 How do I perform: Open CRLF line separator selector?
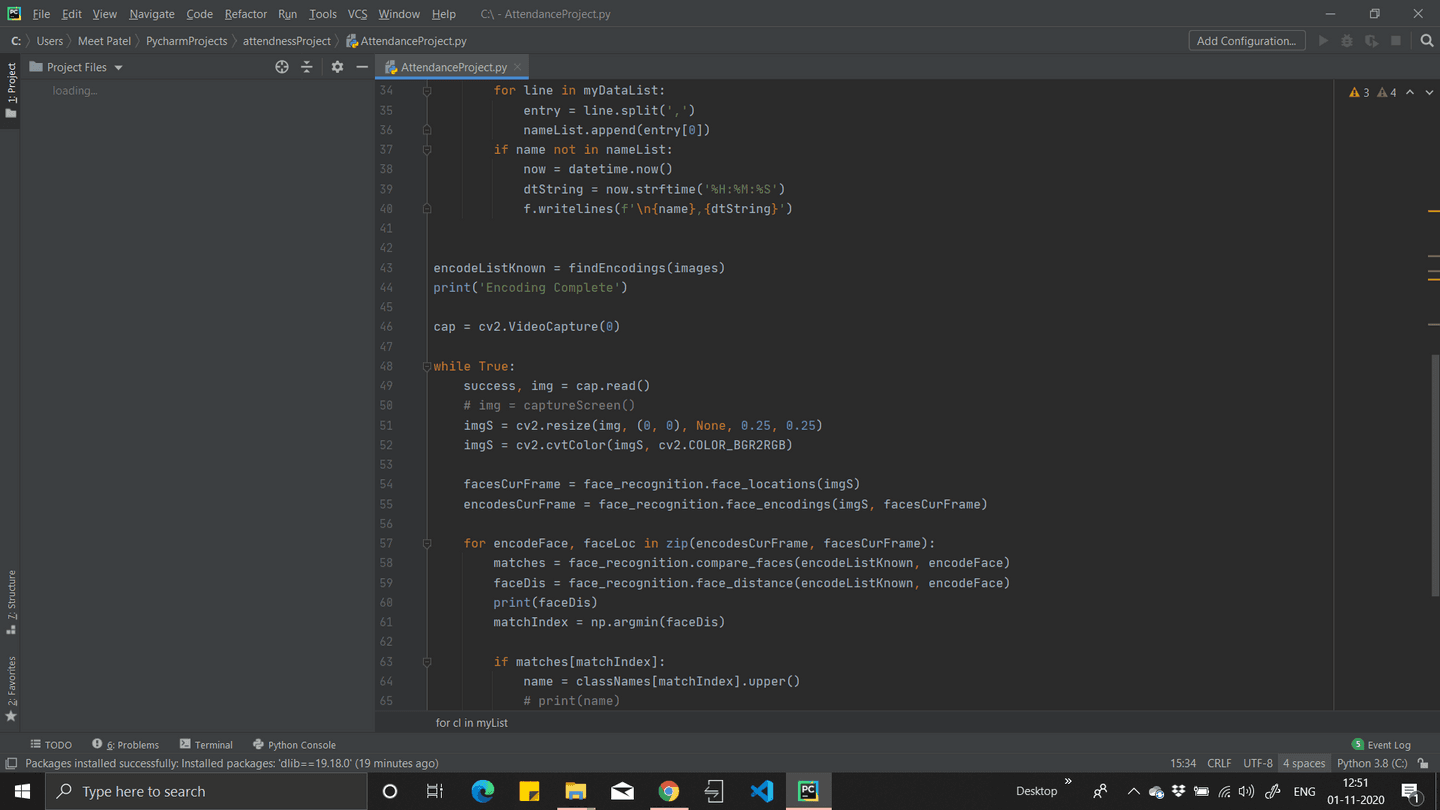pyautogui.click(x=1219, y=763)
